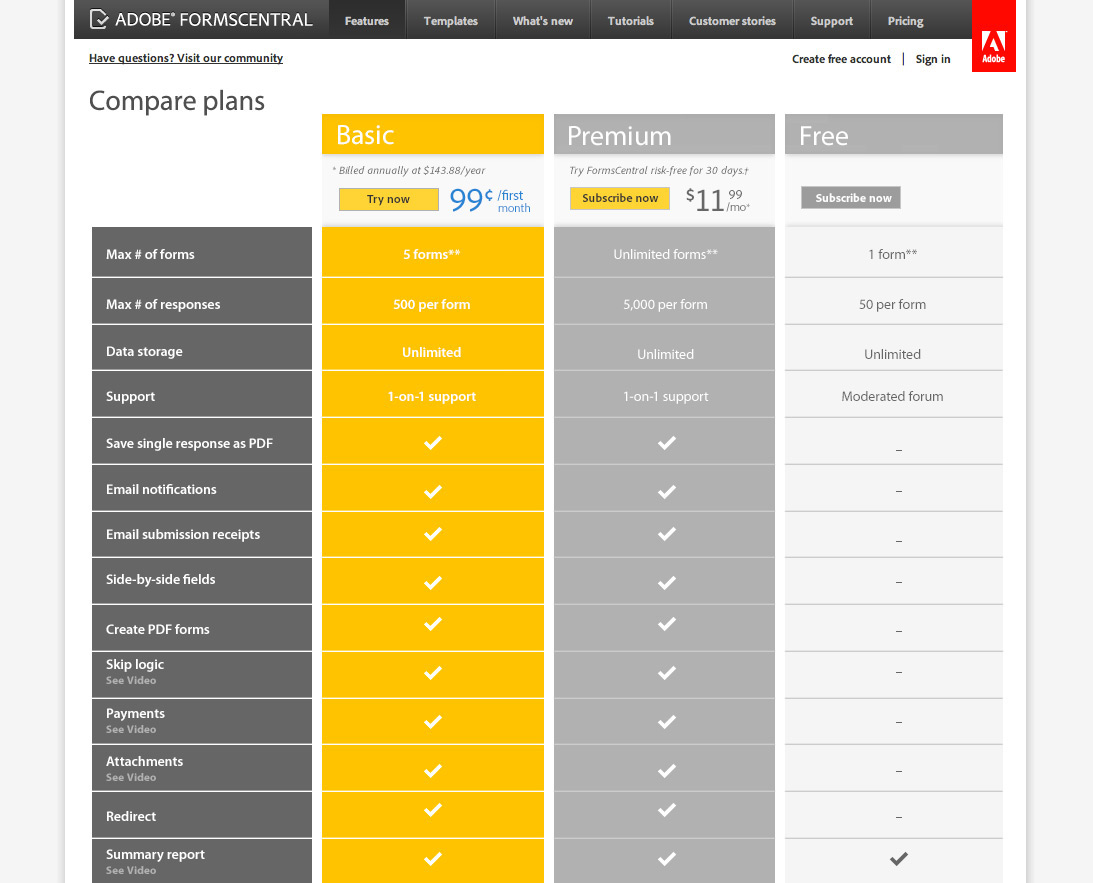The height and width of the screenshot is (883, 1093).
Task: Click the Premium checkmark for Summary report
Action: point(666,859)
